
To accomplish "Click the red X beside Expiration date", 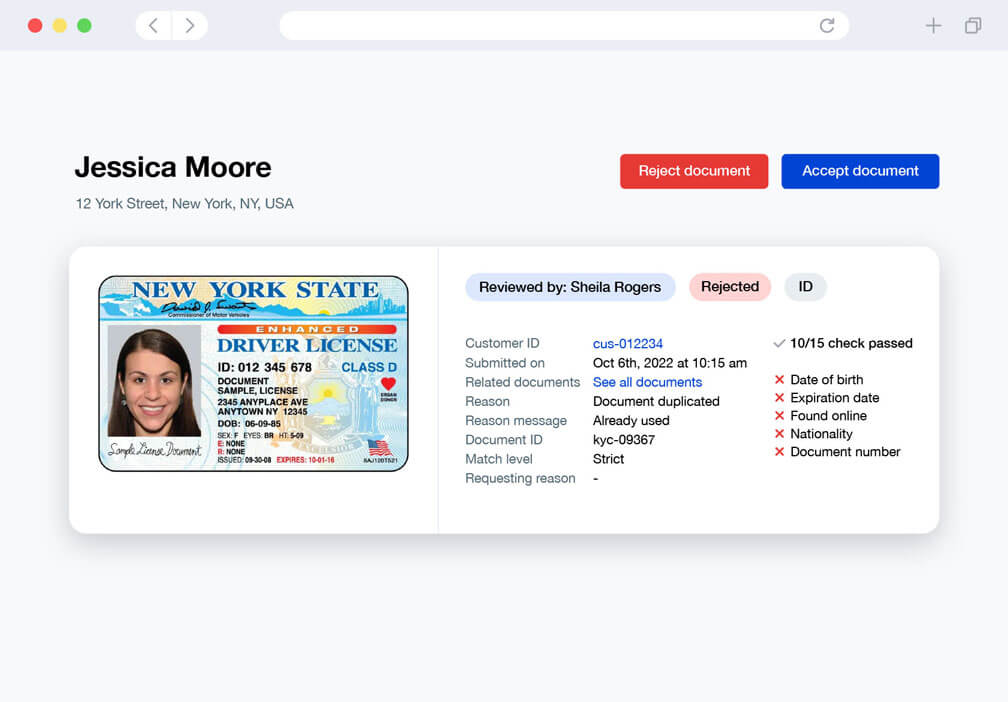I will (779, 398).
